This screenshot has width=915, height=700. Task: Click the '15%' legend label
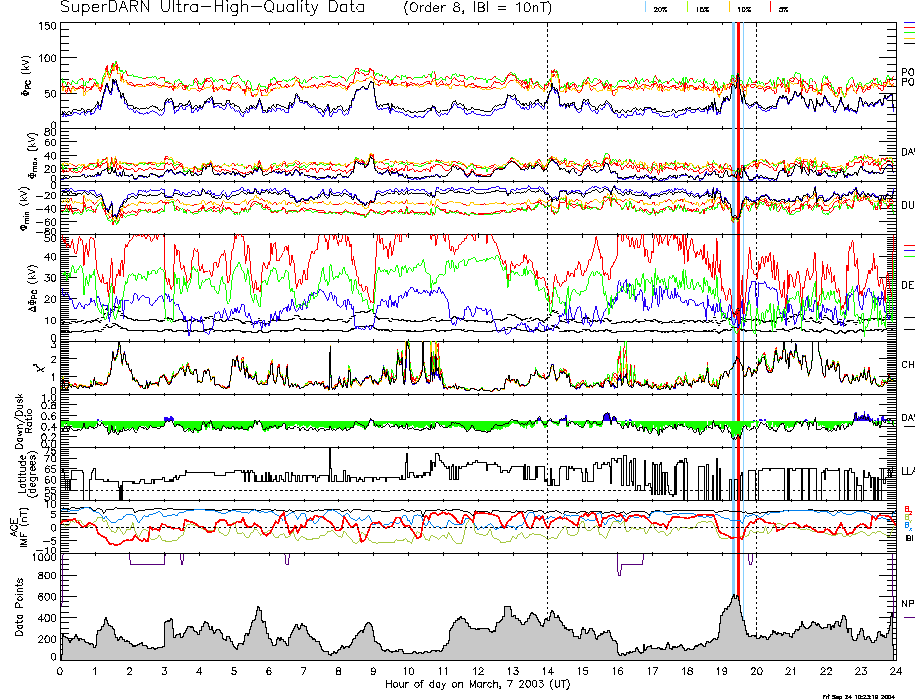click(702, 9)
